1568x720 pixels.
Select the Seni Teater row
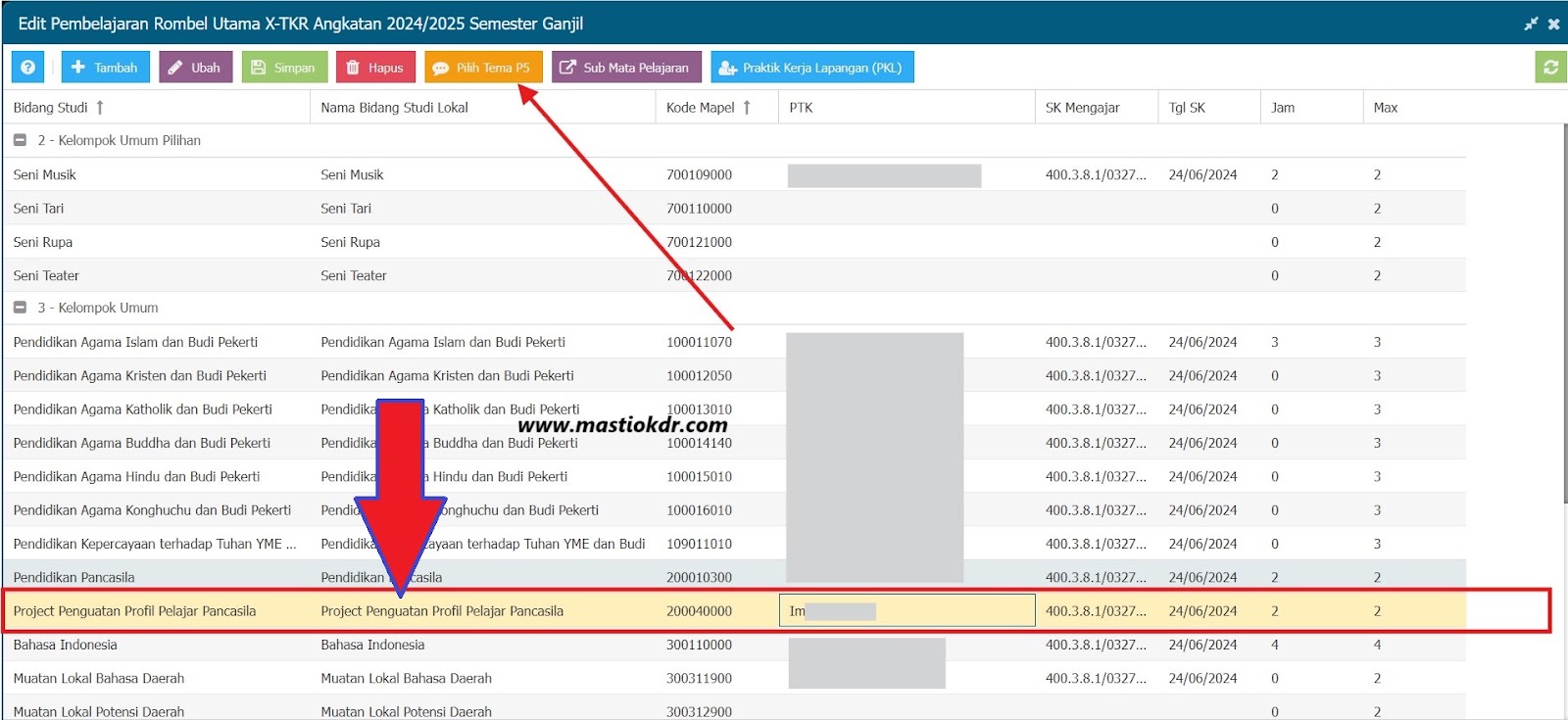[x=735, y=275]
